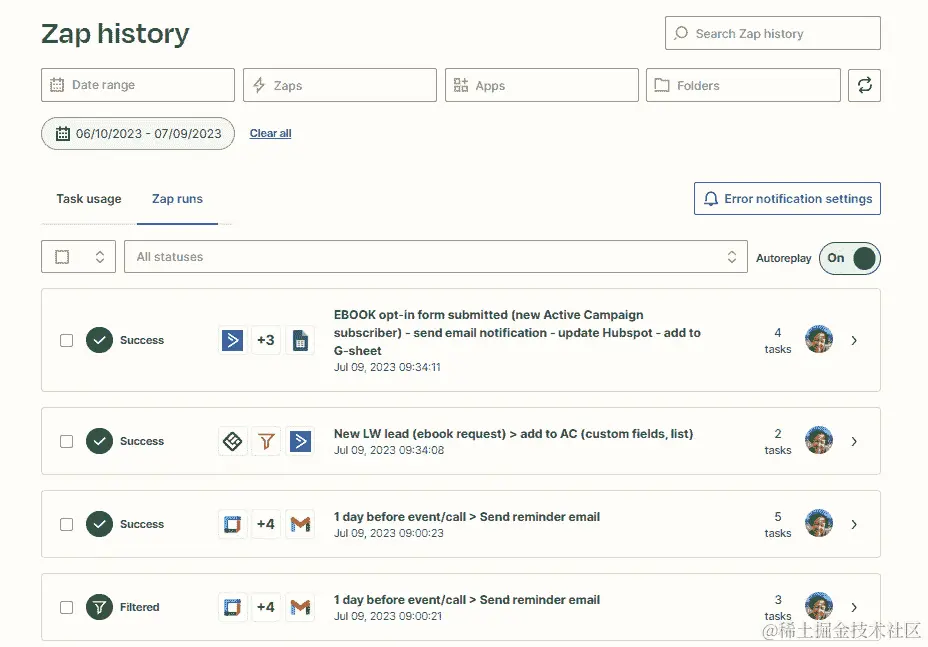Open Error notification settings
The width and height of the screenshot is (928, 647).
[x=787, y=198]
